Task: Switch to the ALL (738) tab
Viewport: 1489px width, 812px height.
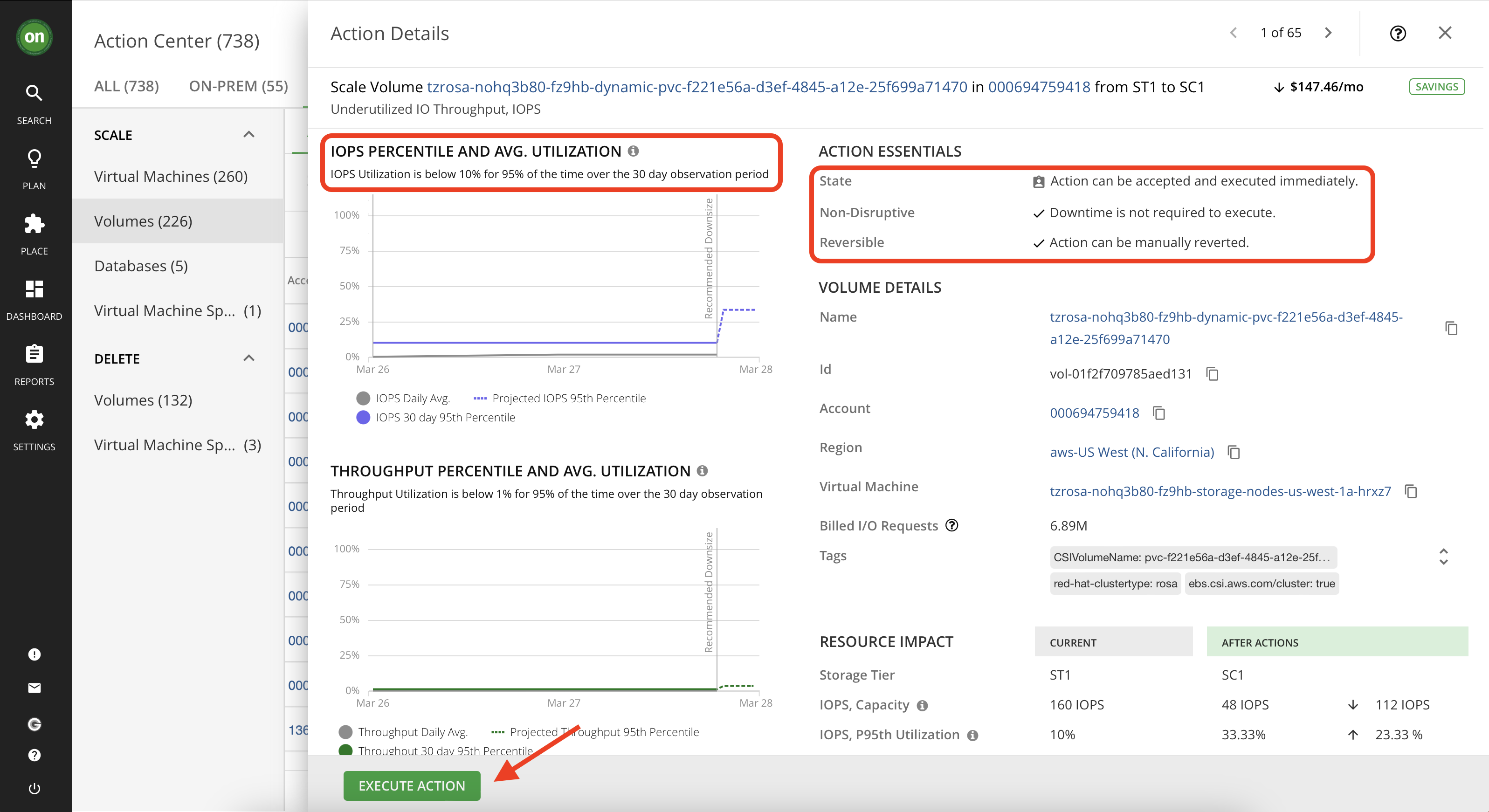Action: (126, 86)
